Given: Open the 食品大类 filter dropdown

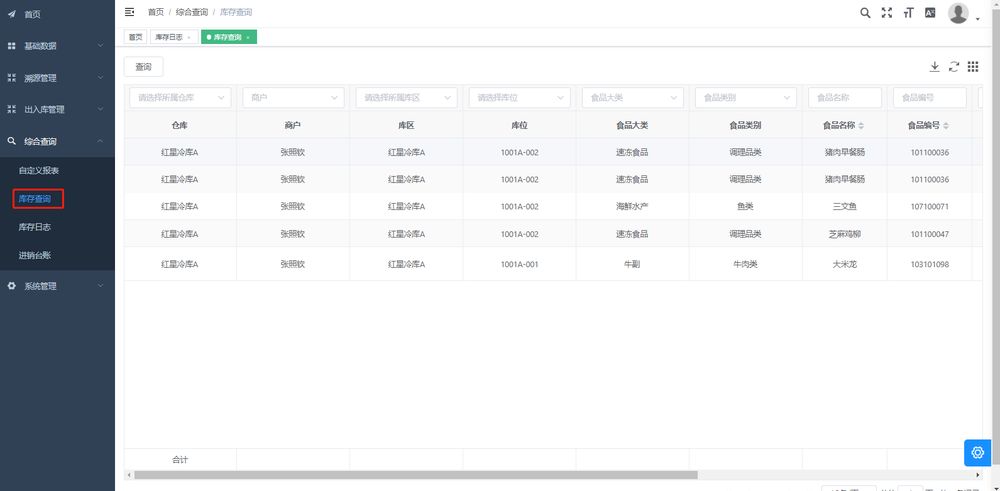Looking at the screenshot, I should pos(631,98).
